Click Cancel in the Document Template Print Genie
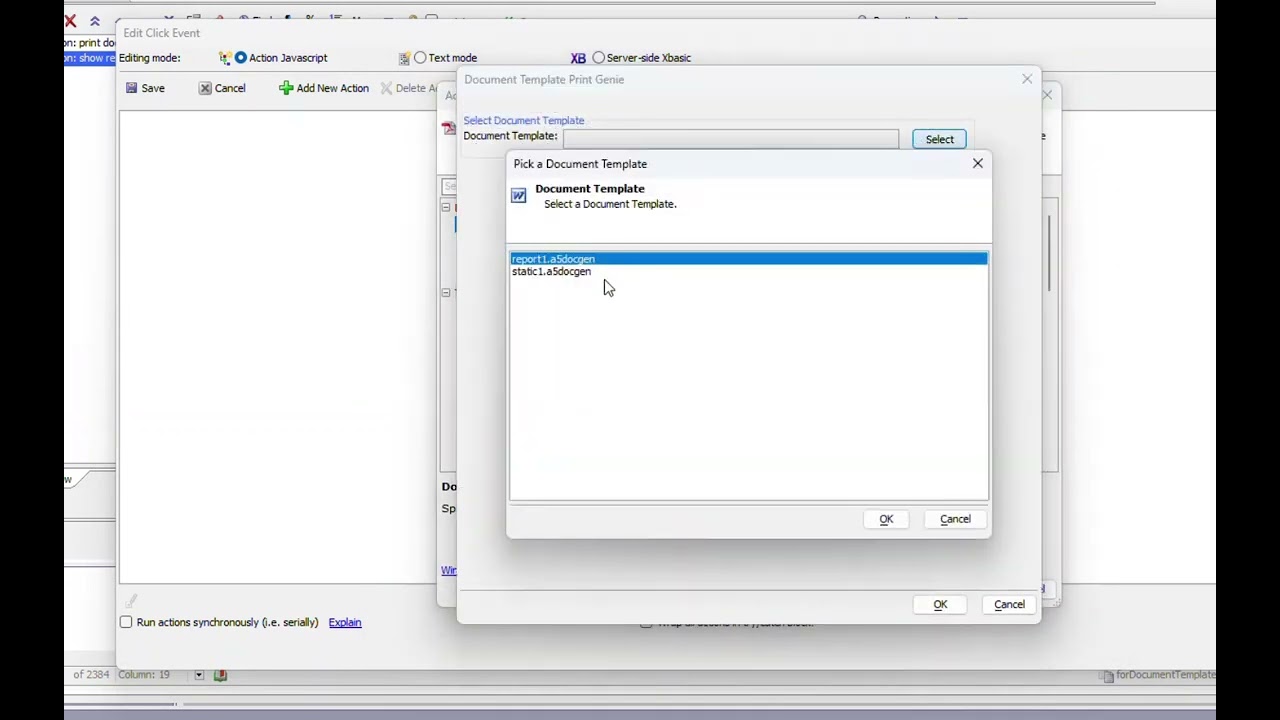Screen dimensions: 1280x720 (1009, 604)
